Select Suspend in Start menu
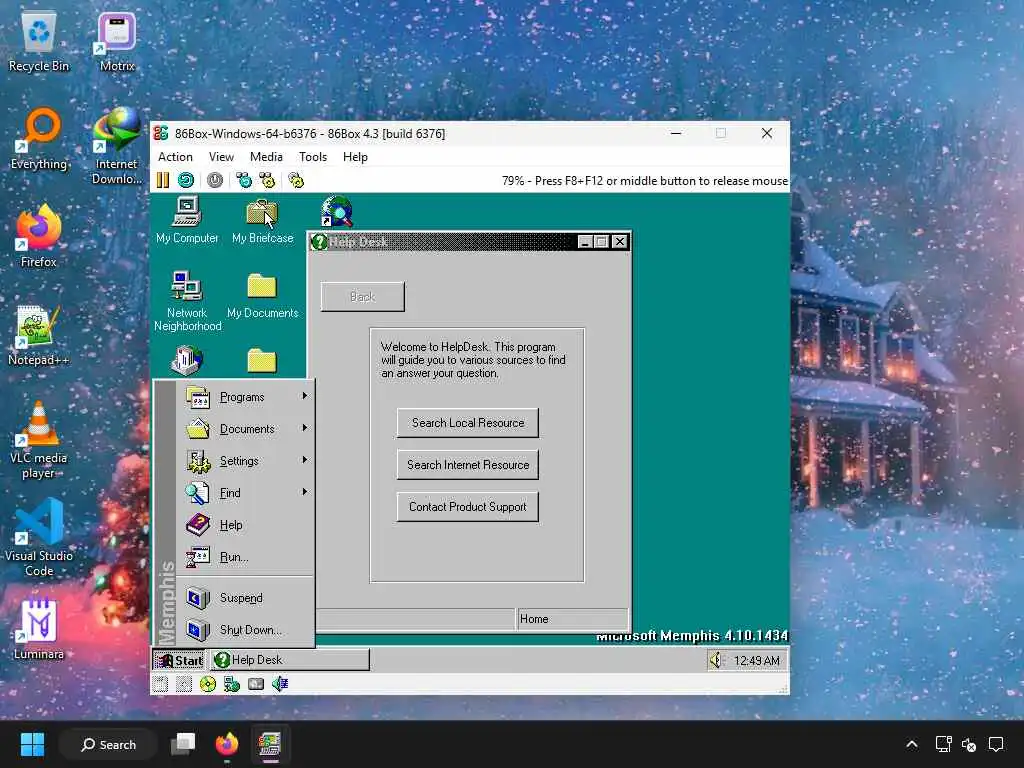Image resolution: width=1024 pixels, height=768 pixels. (246, 598)
